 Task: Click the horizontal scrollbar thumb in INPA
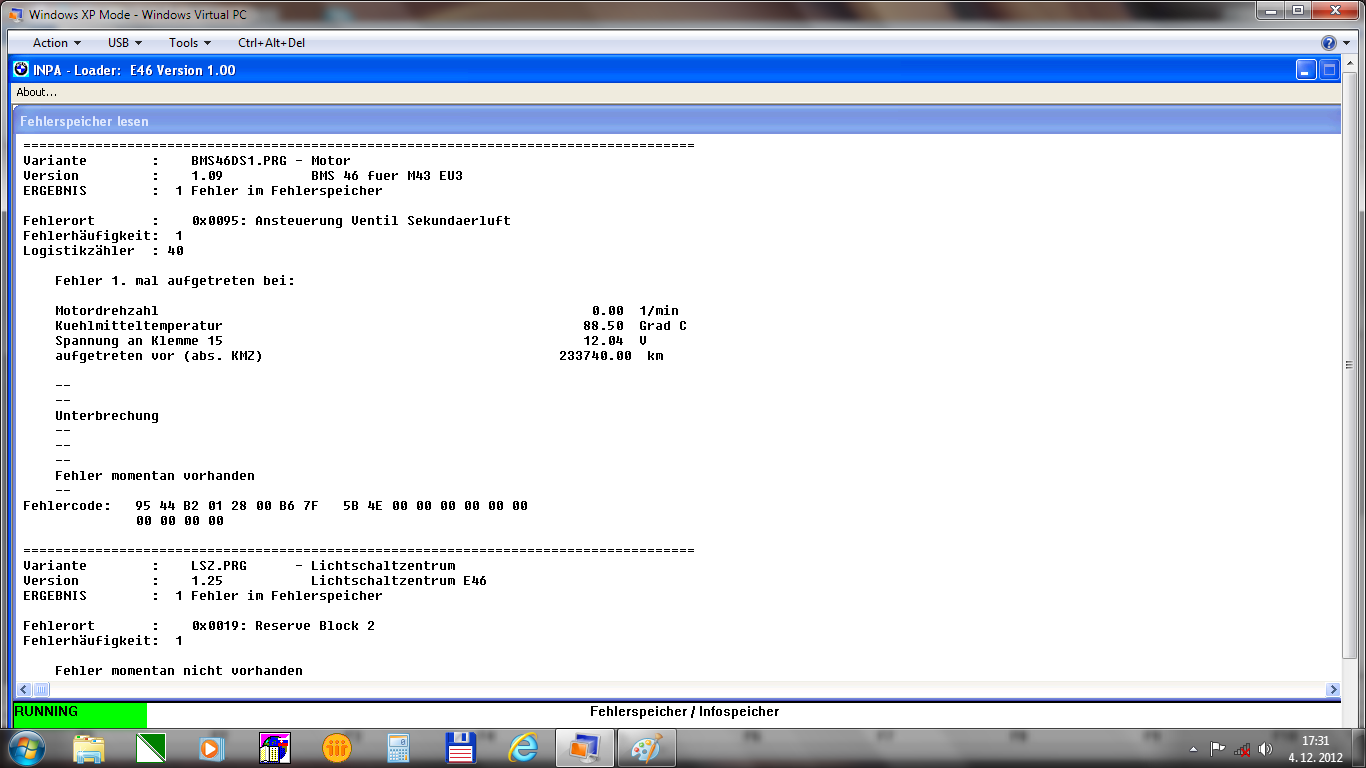pyautogui.click(x=42, y=689)
